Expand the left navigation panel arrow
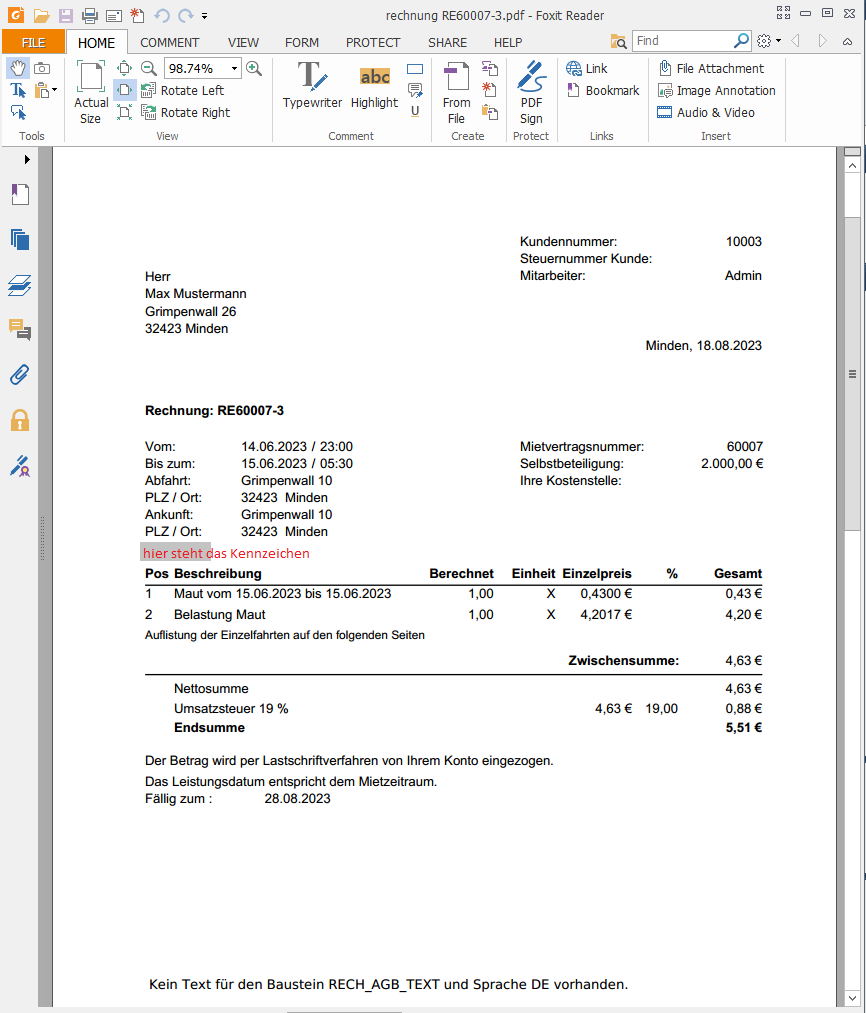The image size is (866, 1013). pyautogui.click(x=27, y=159)
